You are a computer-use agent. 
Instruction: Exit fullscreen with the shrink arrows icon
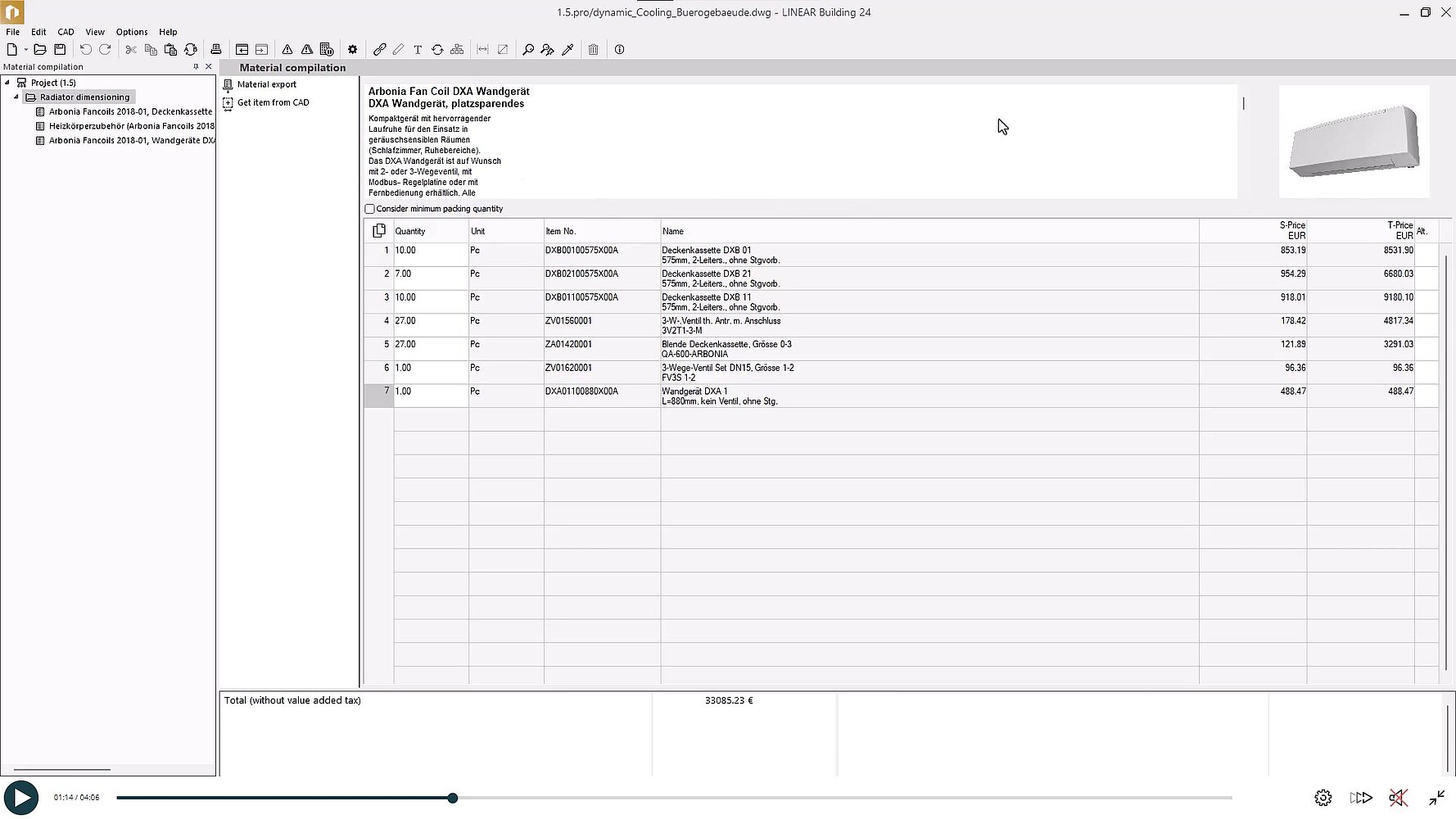click(x=1437, y=798)
